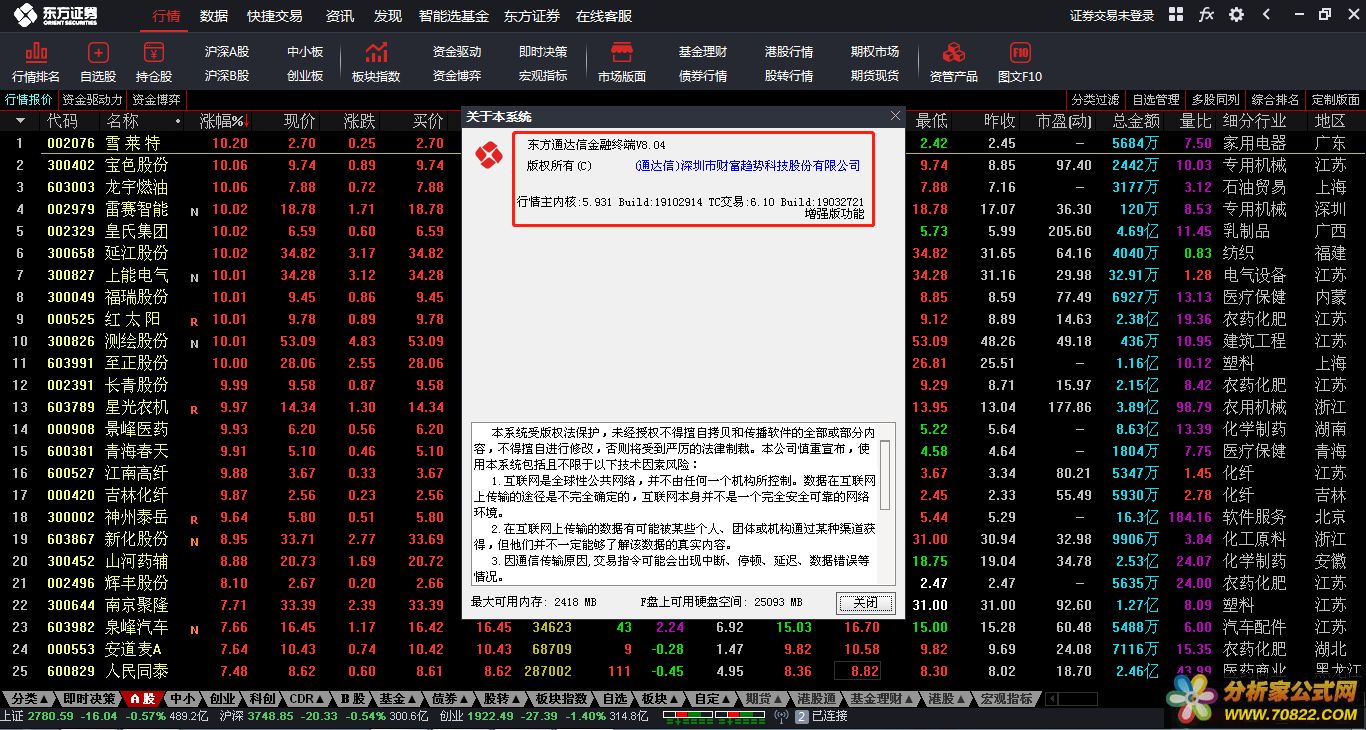Close the 关于本系统 dialog with X
The image size is (1366, 730).
895,116
